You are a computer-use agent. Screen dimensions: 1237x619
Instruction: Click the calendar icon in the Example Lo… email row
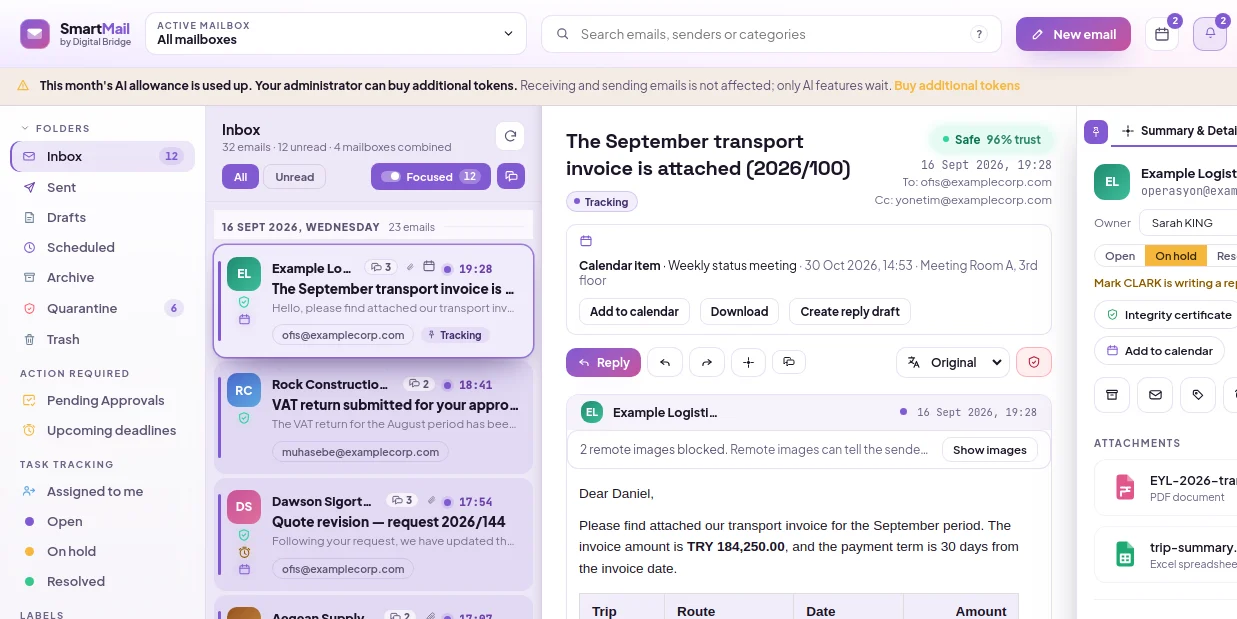point(429,267)
